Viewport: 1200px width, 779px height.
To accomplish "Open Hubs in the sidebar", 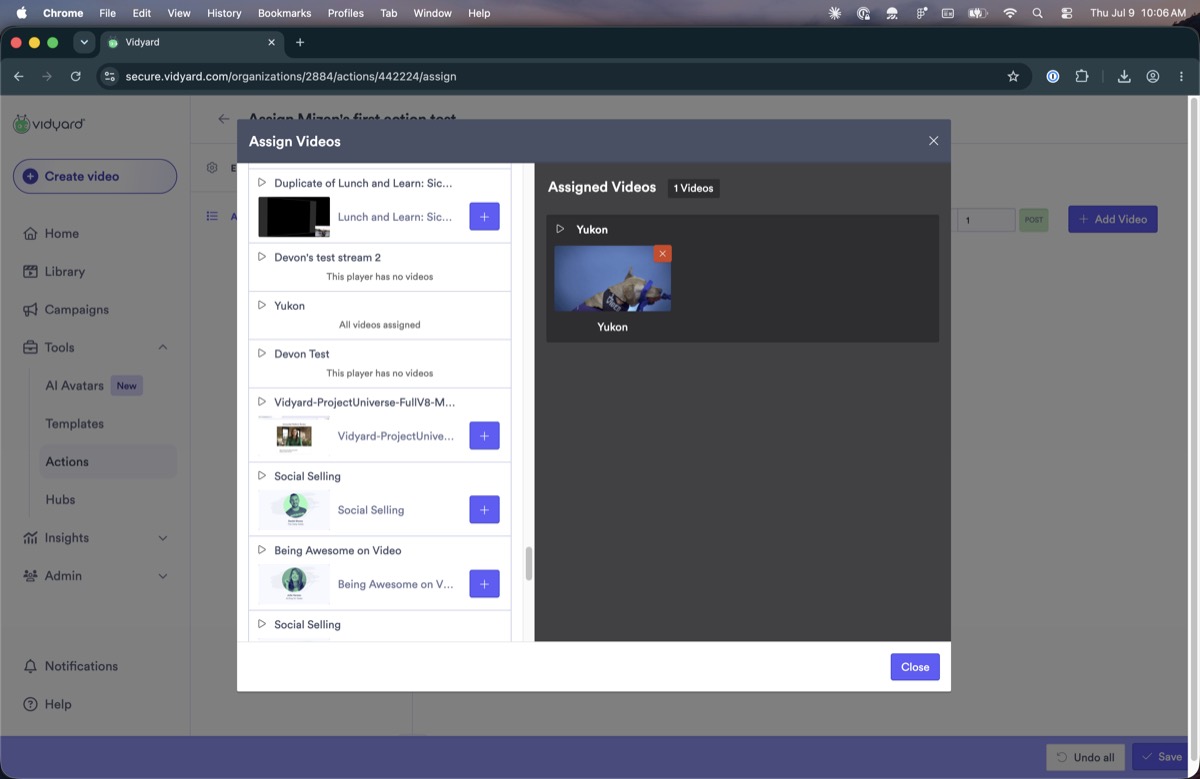I will coord(60,499).
